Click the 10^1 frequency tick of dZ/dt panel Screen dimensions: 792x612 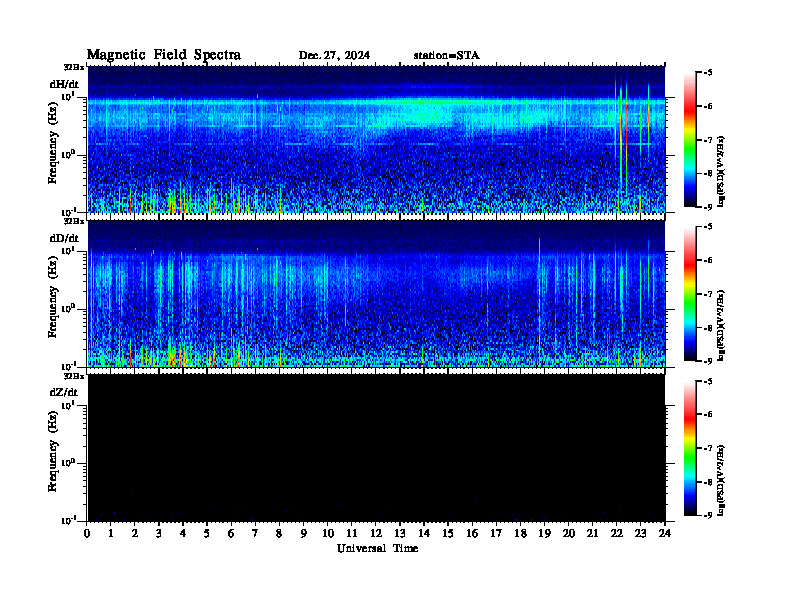pos(68,405)
